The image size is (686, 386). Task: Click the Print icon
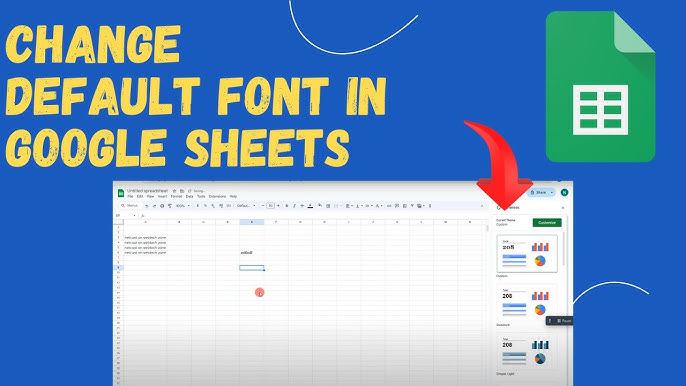tap(162, 206)
